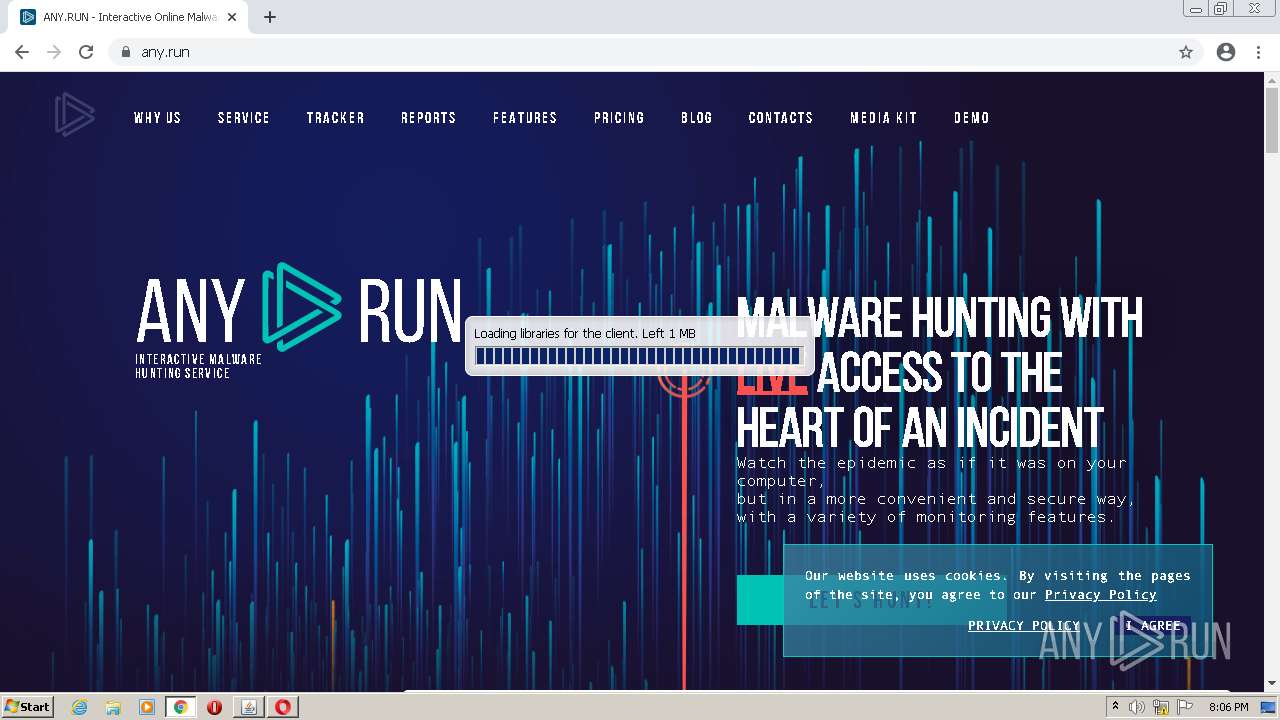Click the scrollbar up arrow
Viewport: 1280px width, 720px height.
tap(1272, 79)
